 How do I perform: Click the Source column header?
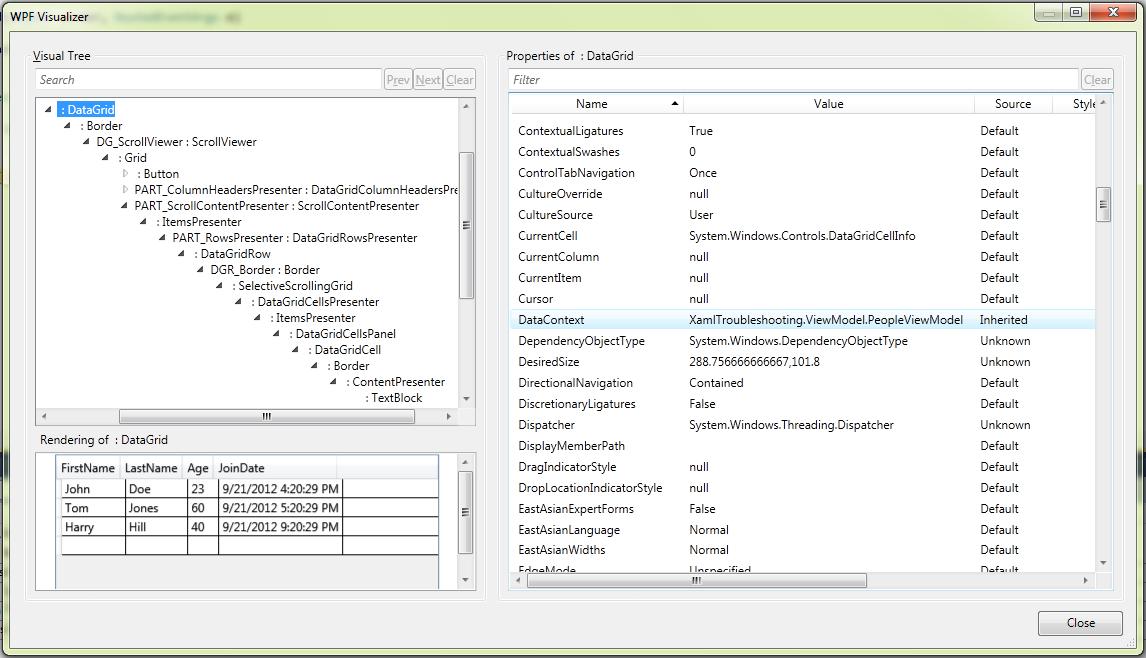pyautogui.click(x=1013, y=103)
